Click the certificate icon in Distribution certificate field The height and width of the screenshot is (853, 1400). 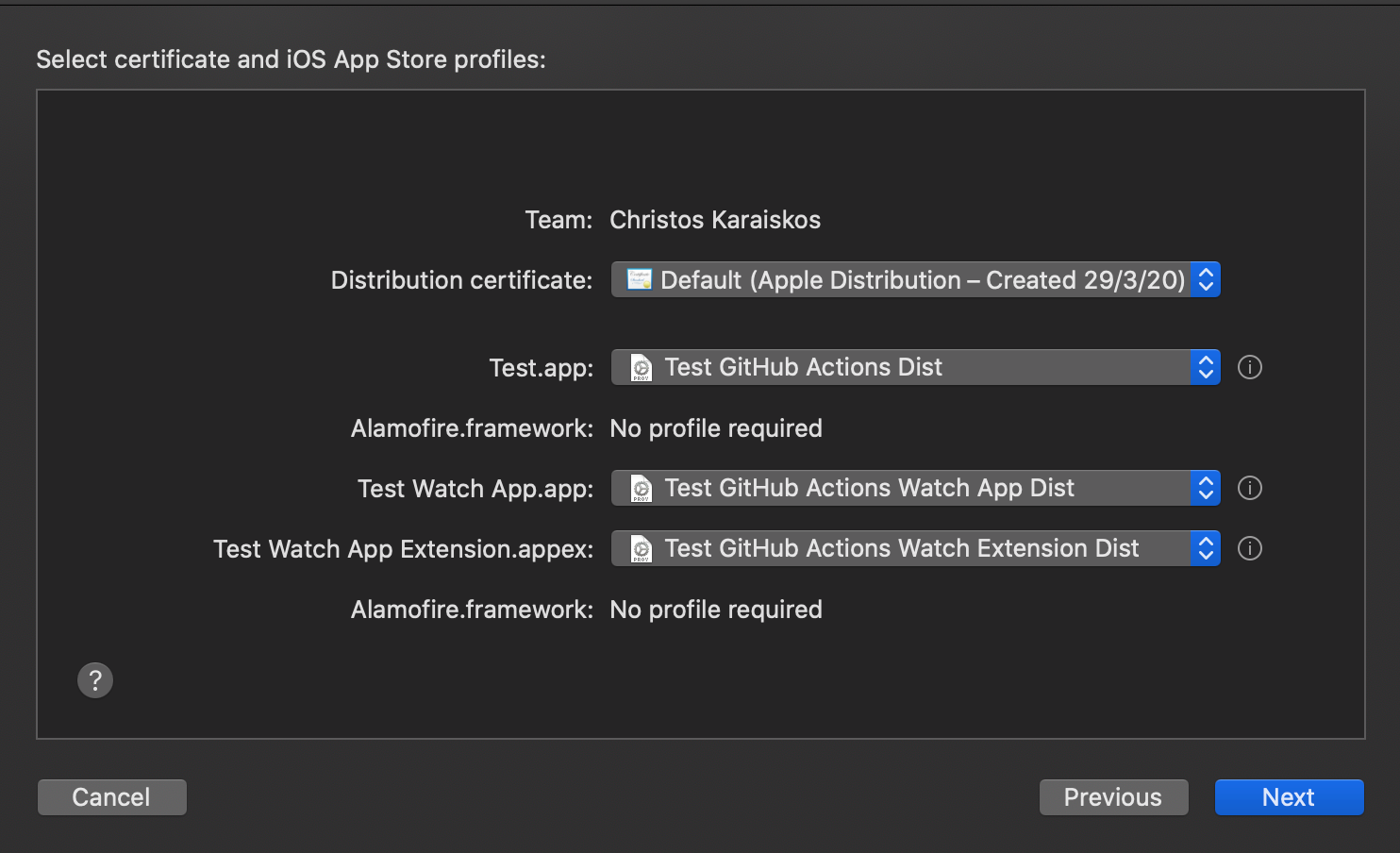[x=639, y=279]
